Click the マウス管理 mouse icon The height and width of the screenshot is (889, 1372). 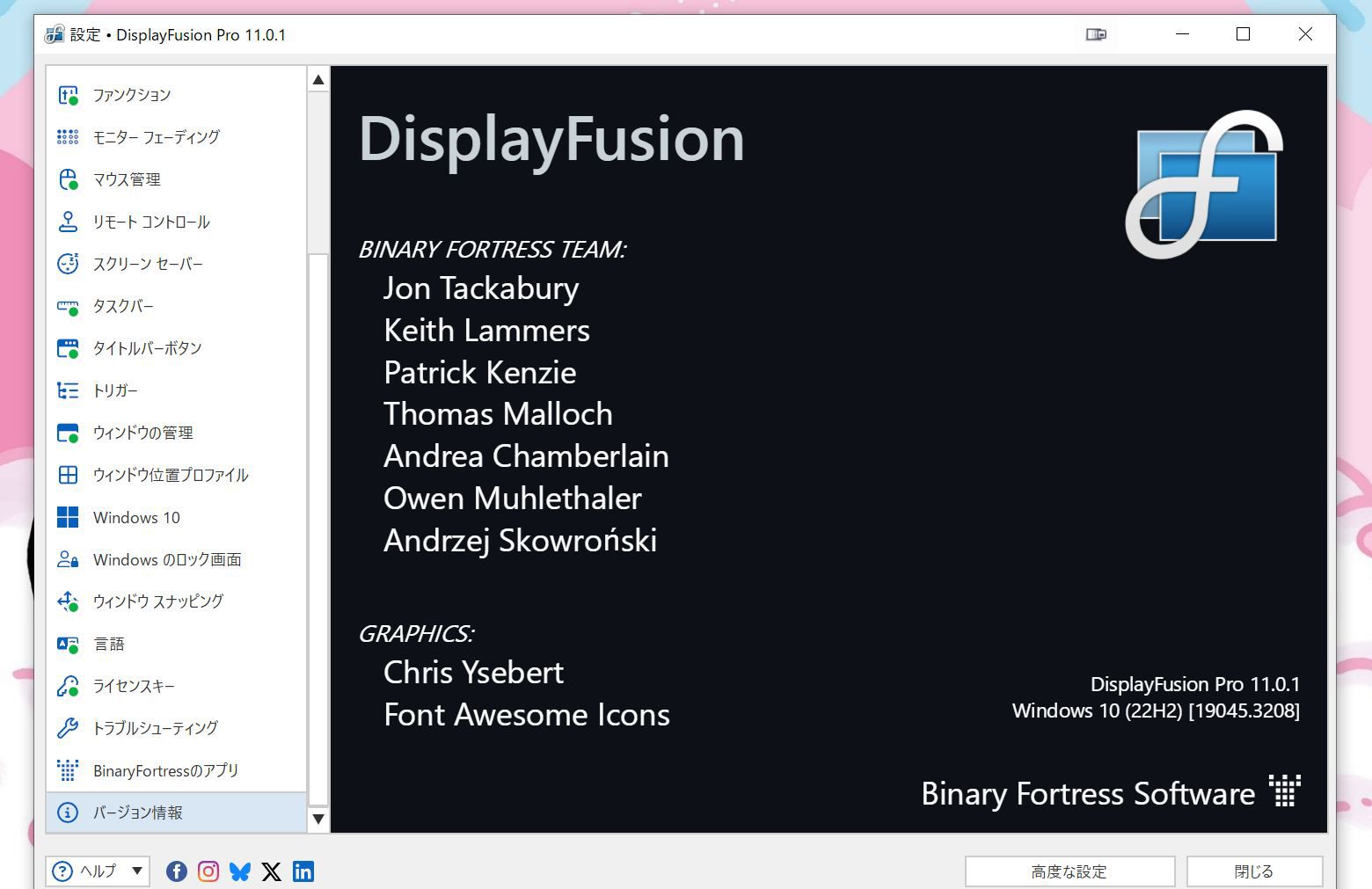click(x=68, y=179)
